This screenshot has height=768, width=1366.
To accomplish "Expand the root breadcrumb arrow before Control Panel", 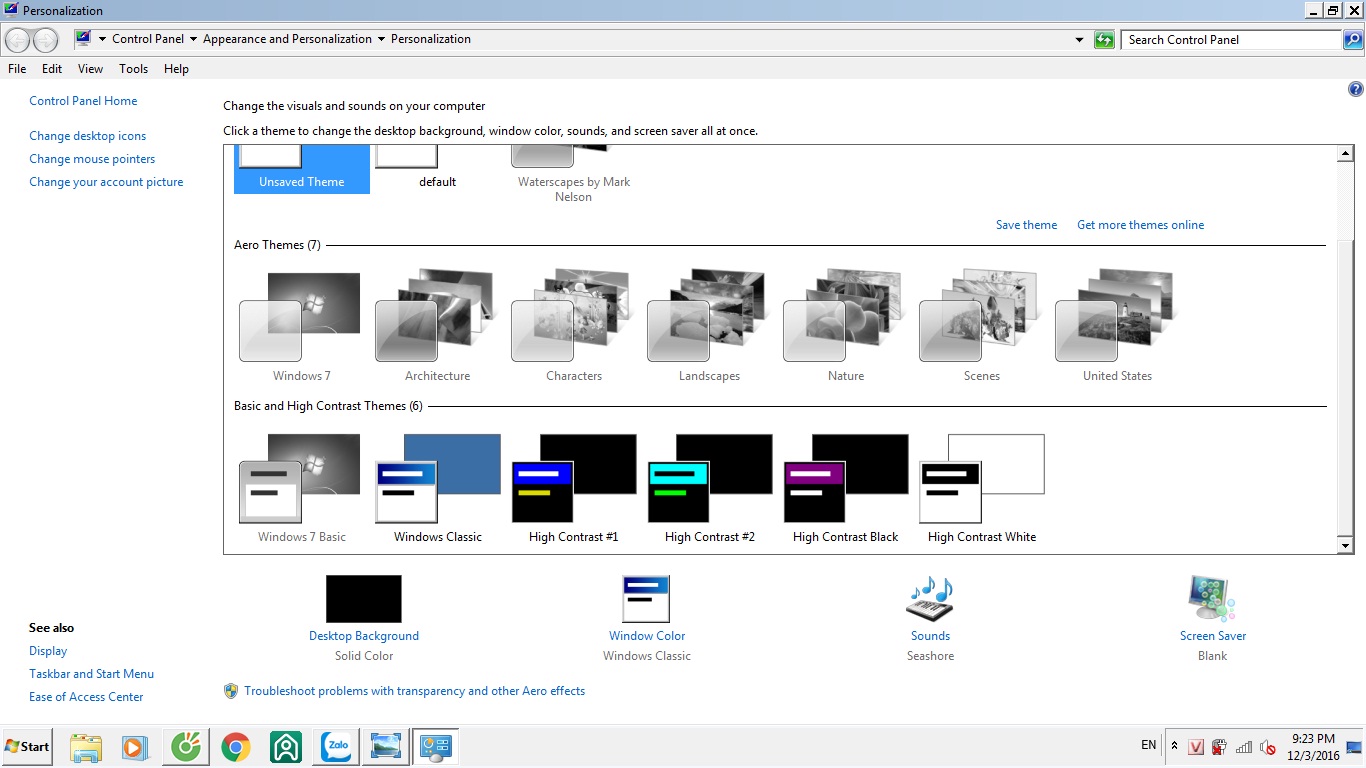I will point(102,40).
